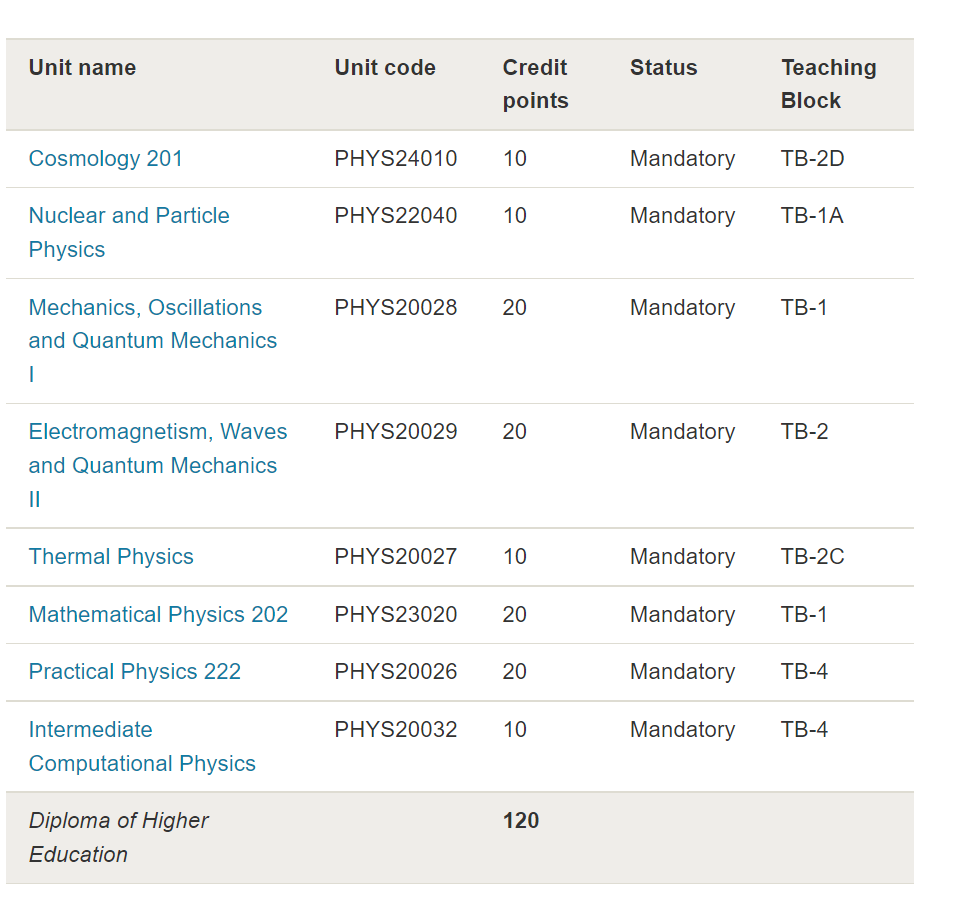This screenshot has height=922, width=956.
Task: Click the Teaching Block column header
Action: pyautogui.click(x=829, y=84)
